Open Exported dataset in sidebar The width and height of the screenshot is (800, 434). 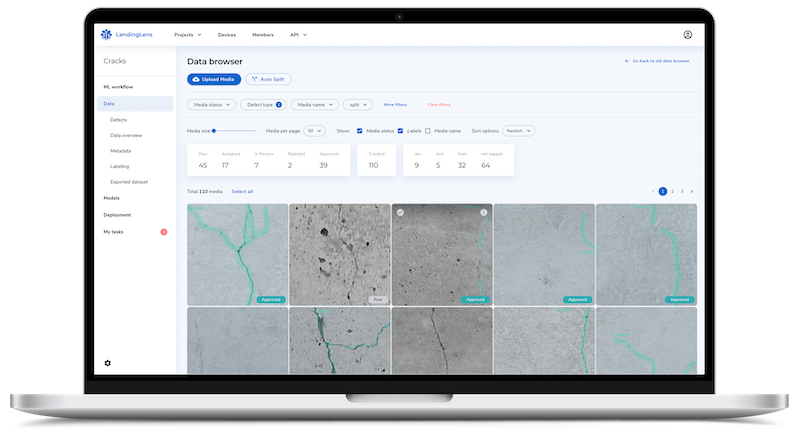click(x=129, y=182)
